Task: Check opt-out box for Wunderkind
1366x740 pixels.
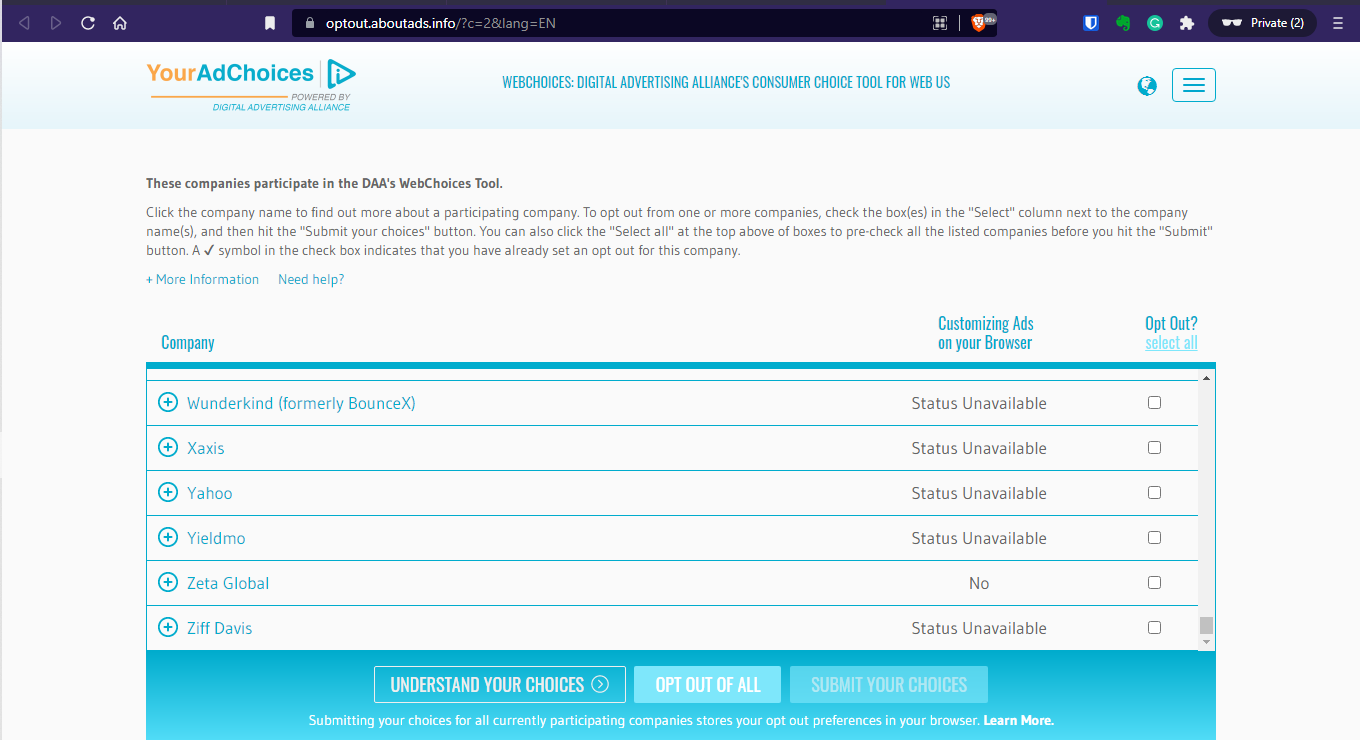Action: coord(1154,403)
